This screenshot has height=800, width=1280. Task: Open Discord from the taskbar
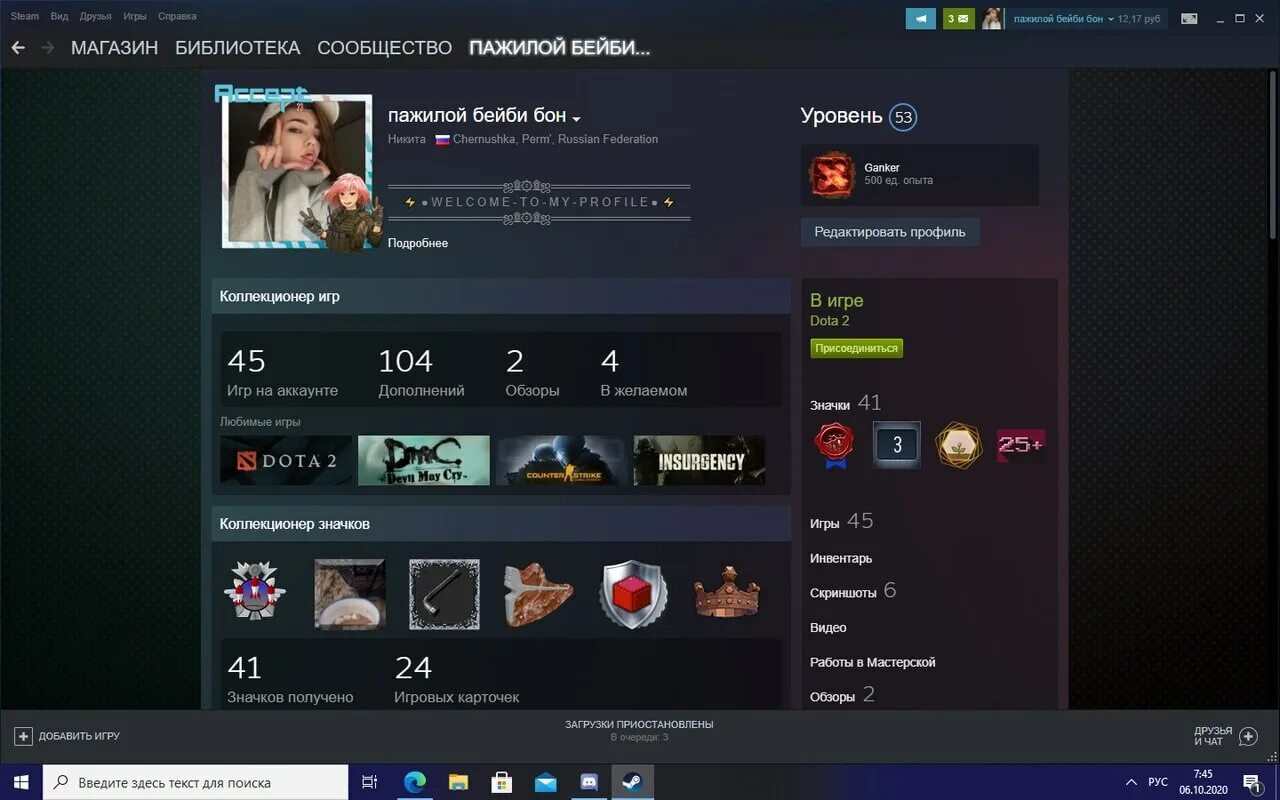[589, 782]
